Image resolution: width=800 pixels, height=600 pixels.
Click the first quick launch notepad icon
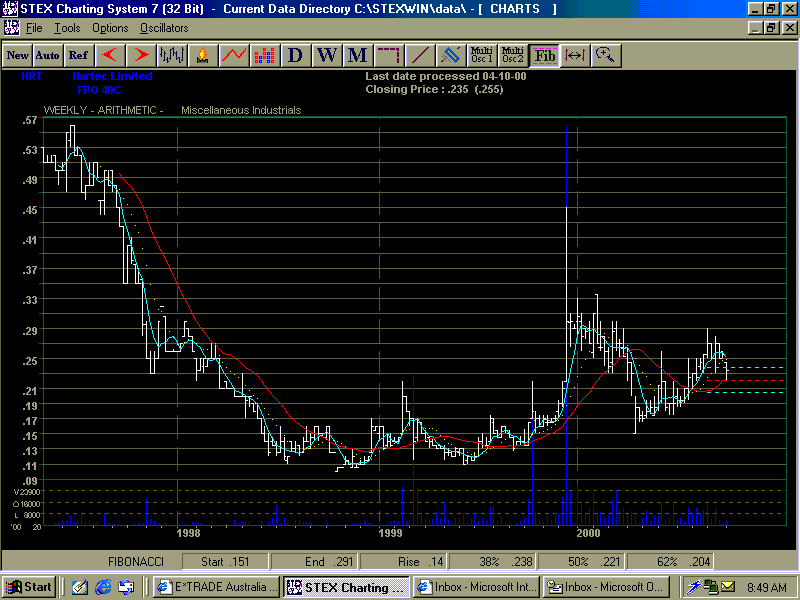(80, 587)
